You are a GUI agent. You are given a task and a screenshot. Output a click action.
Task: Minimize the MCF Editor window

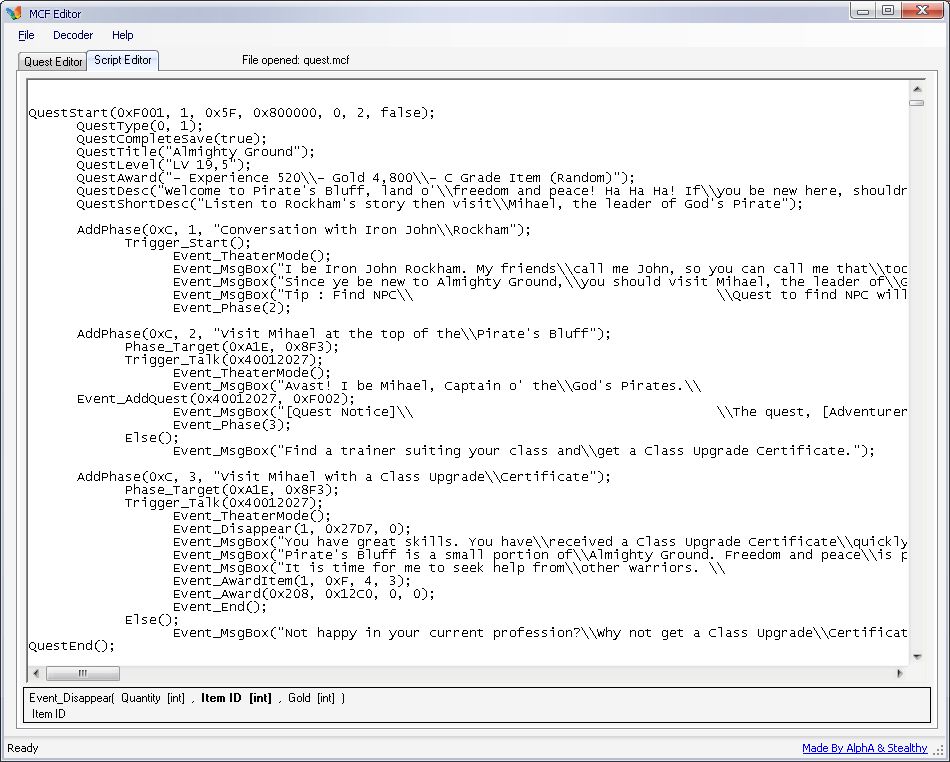coord(863,11)
